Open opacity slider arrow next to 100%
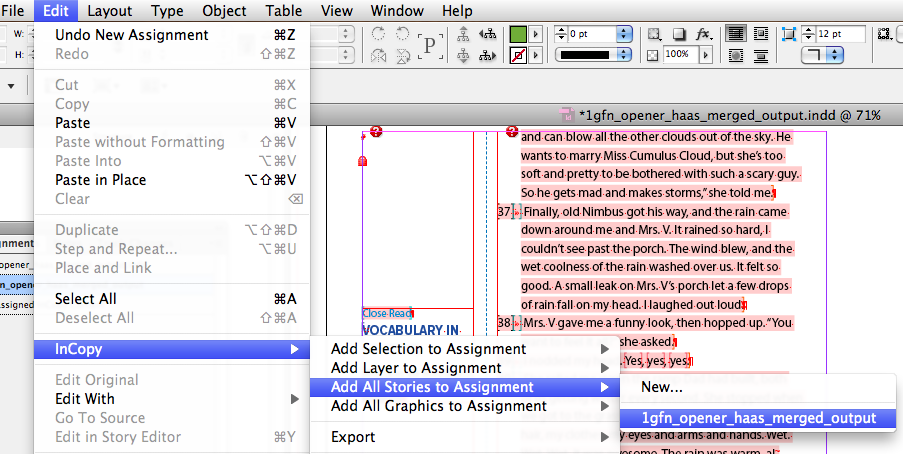903x454 pixels. 705,55
